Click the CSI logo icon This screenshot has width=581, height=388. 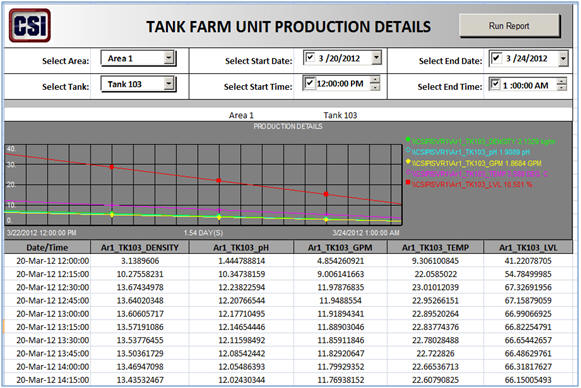point(30,25)
